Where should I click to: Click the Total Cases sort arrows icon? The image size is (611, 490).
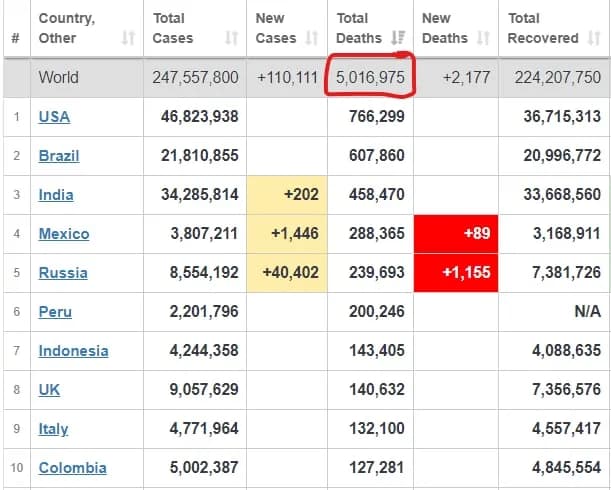click(x=231, y=38)
